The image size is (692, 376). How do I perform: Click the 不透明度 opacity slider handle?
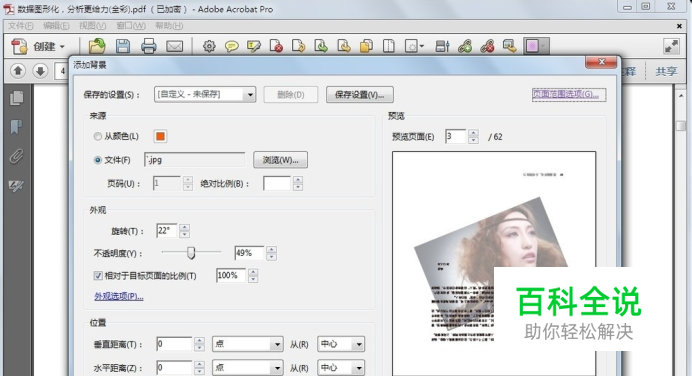pyautogui.click(x=191, y=252)
